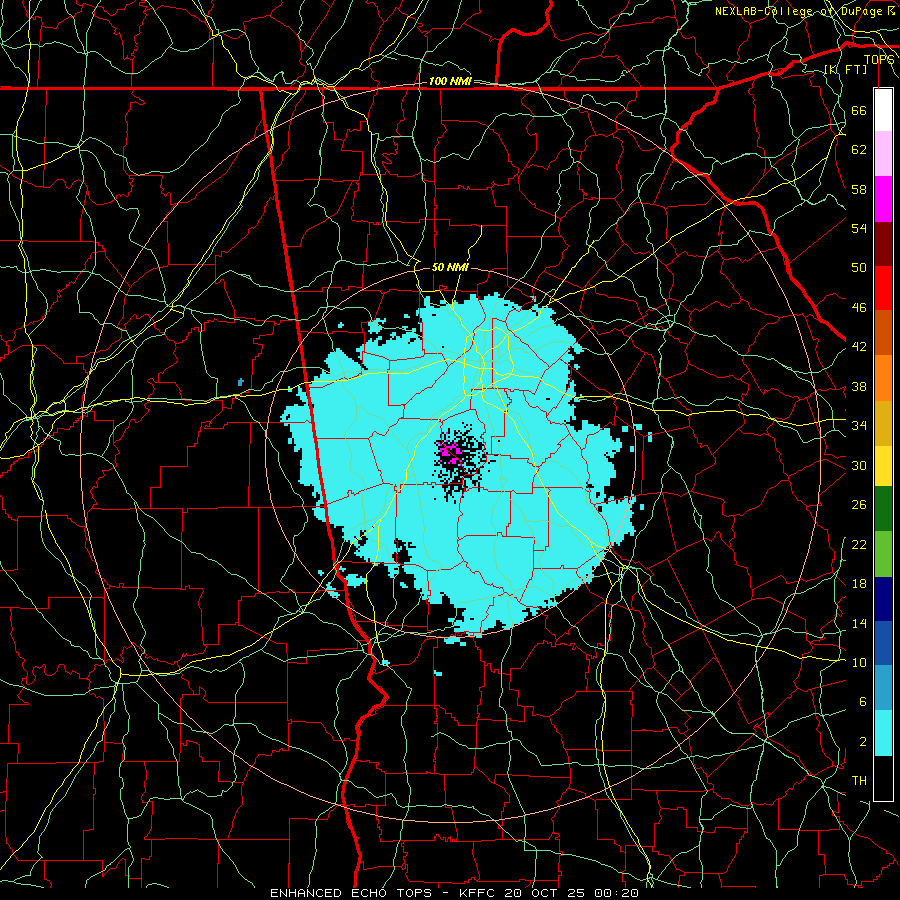Click the '100 NMI' range ring label
900x900 pixels.
point(450,82)
